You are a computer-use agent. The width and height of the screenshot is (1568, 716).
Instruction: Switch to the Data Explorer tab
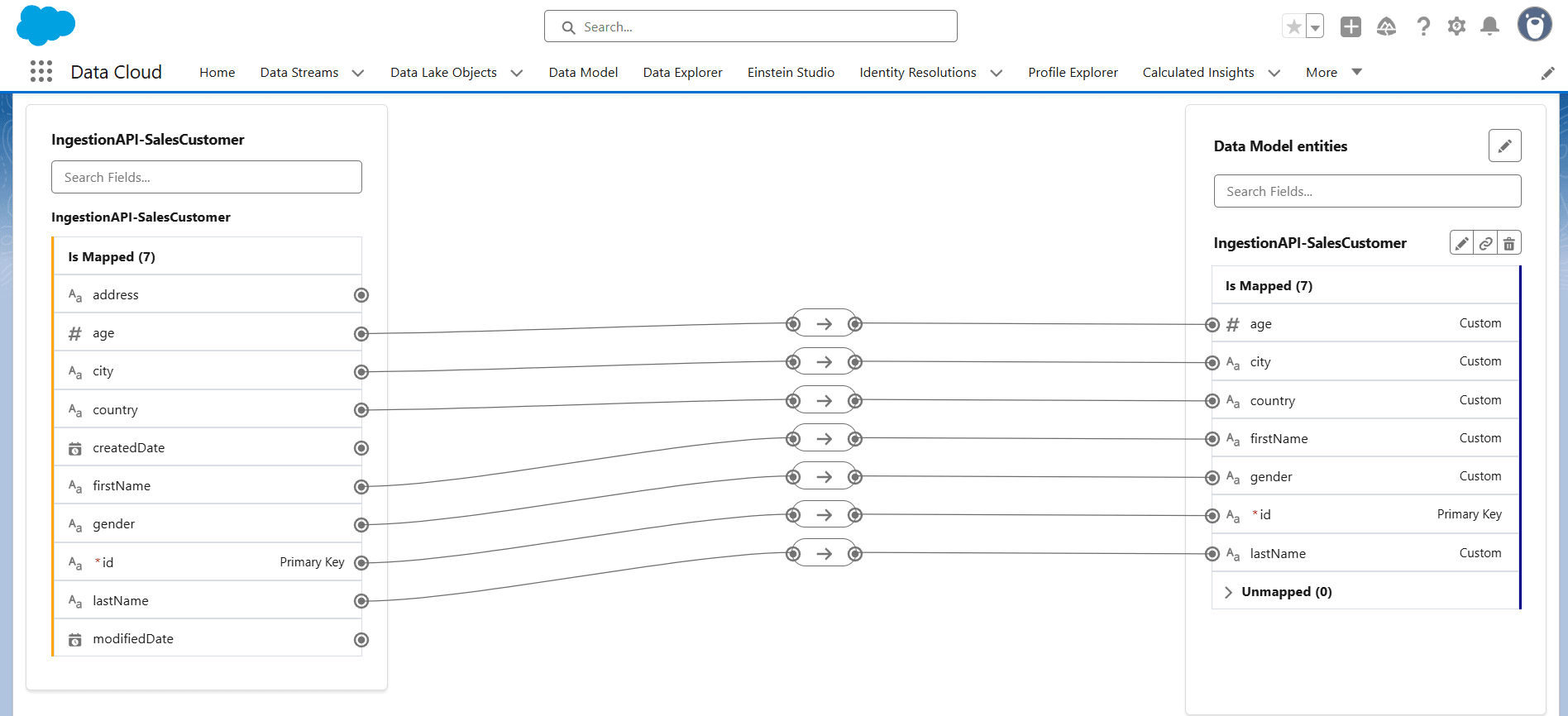tap(682, 73)
